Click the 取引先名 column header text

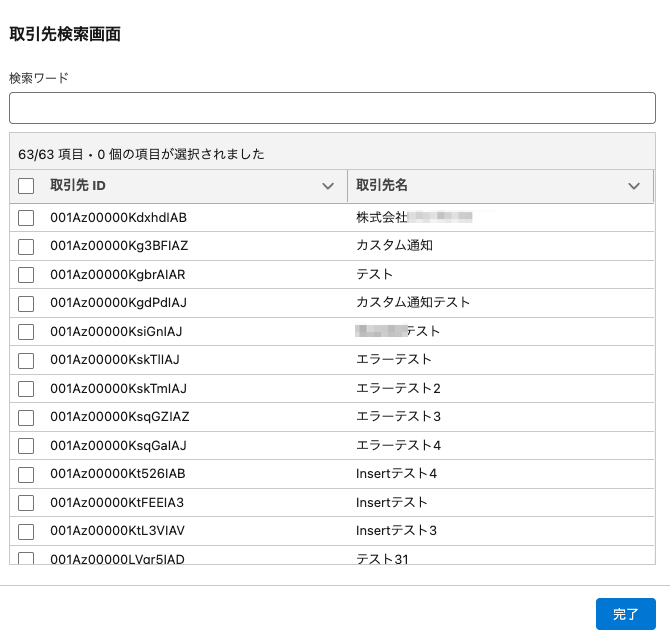click(382, 186)
